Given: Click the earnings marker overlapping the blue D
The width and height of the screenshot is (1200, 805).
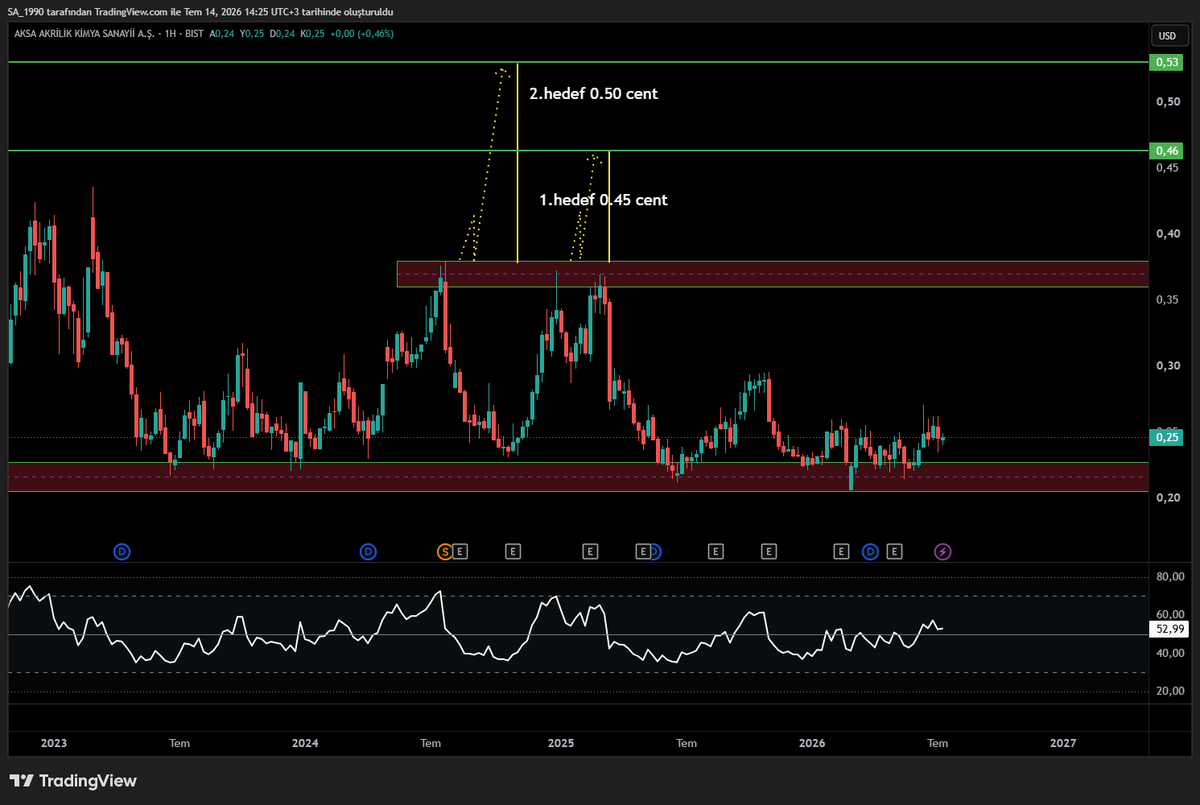Looking at the screenshot, I should (642, 551).
